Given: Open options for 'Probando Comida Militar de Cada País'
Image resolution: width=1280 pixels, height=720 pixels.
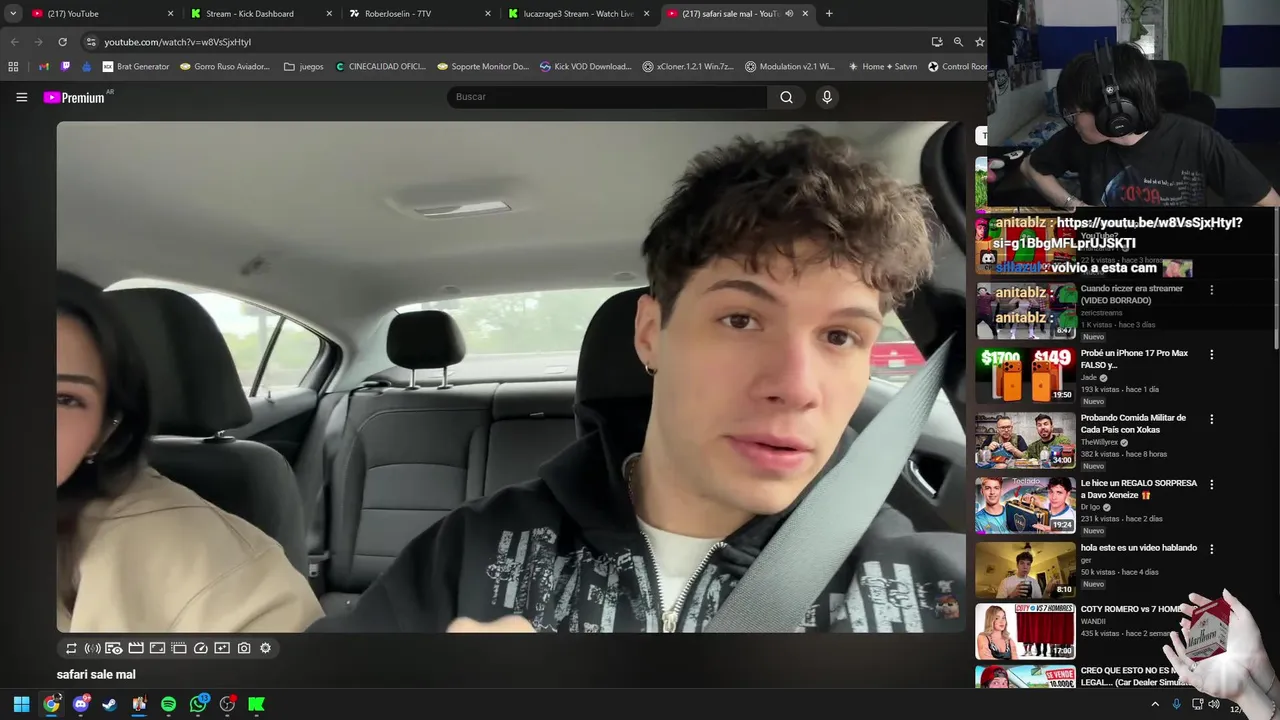Looking at the screenshot, I should (x=1211, y=419).
